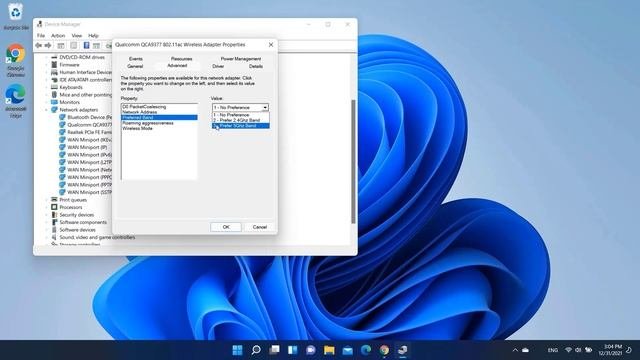Click the Wi-Fi icon in system tray
The width and height of the screenshot is (640, 360).
(568, 350)
